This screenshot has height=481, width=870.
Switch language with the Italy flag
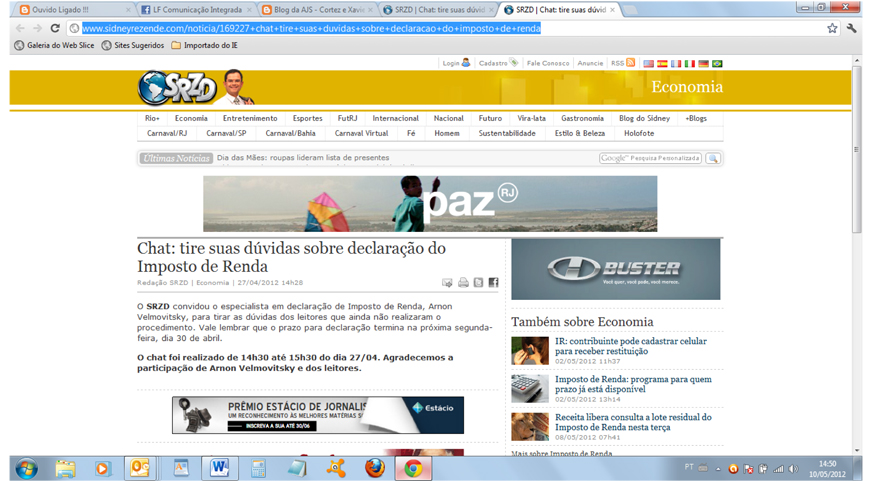690,63
